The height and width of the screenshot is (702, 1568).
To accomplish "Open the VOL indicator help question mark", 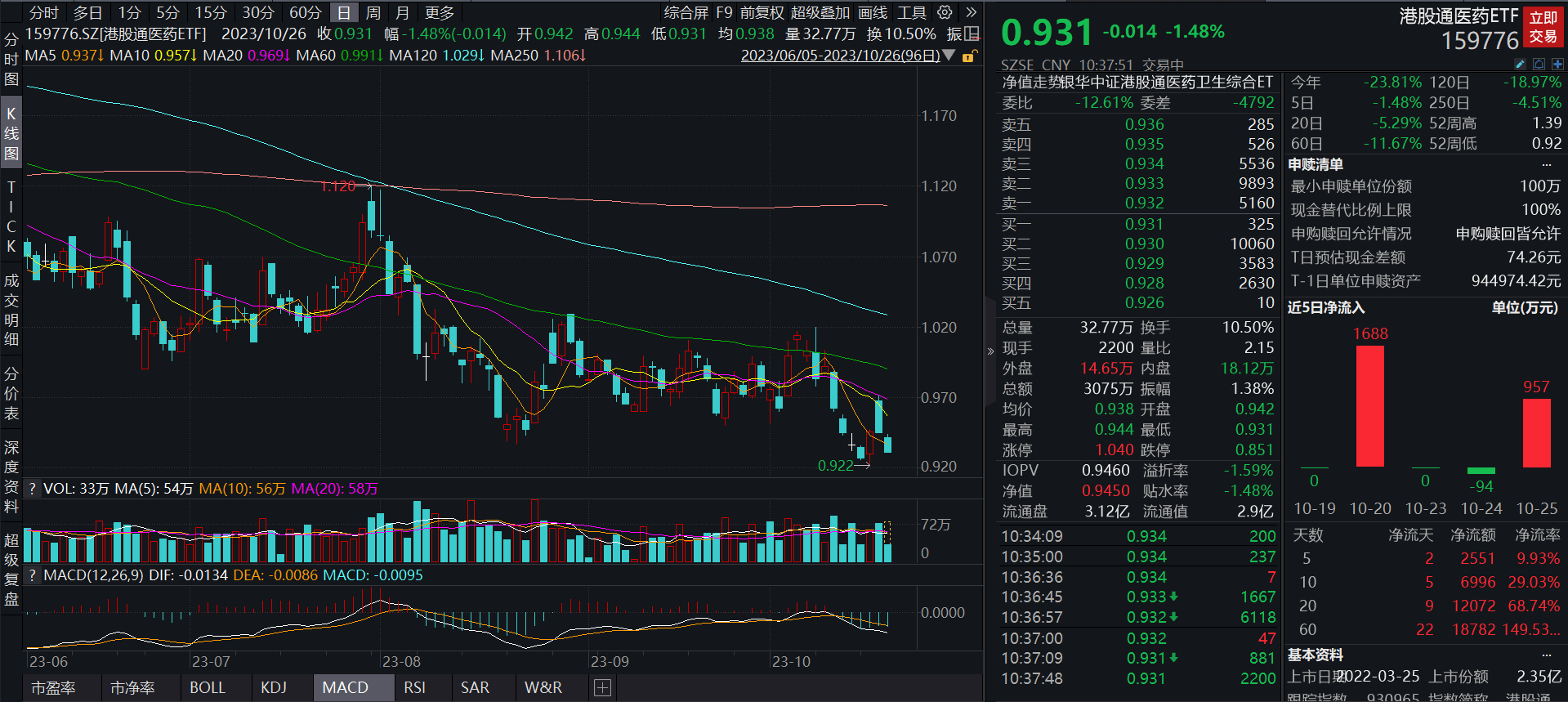I will 32,489.
